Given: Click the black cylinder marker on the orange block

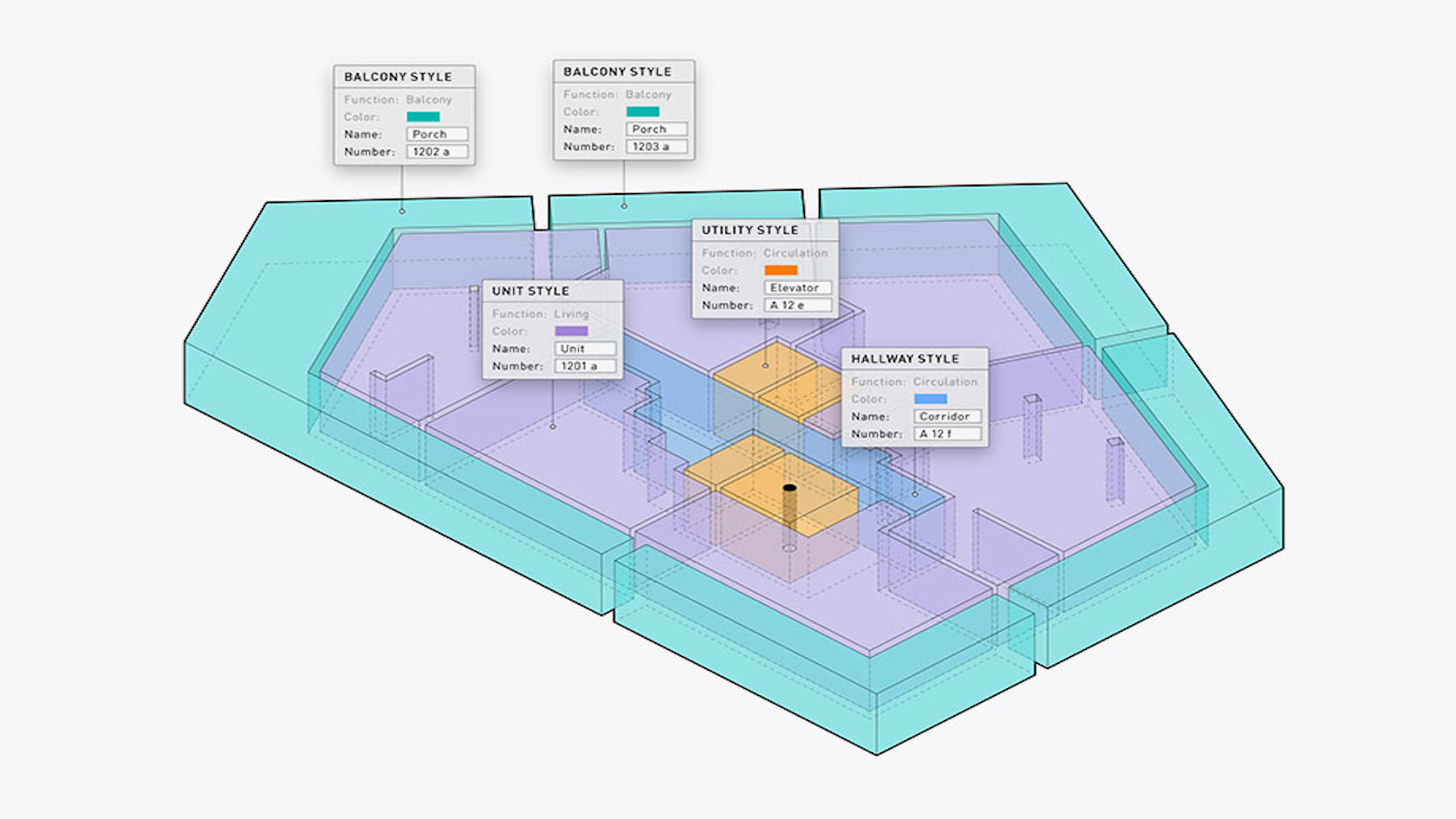Looking at the screenshot, I should pyautogui.click(x=790, y=490).
